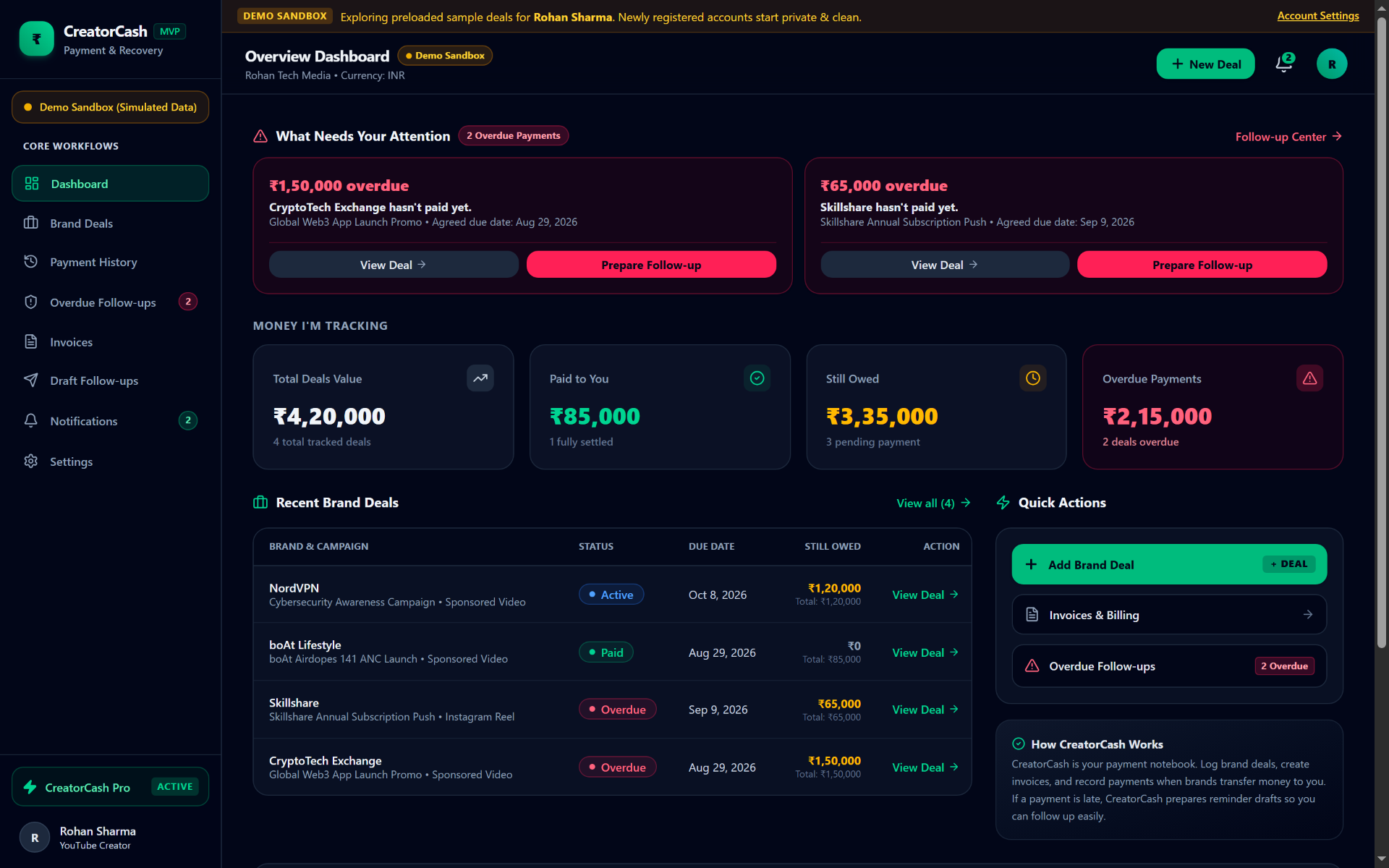Click View Deal on the CryptoTech overdue card

pos(394,265)
